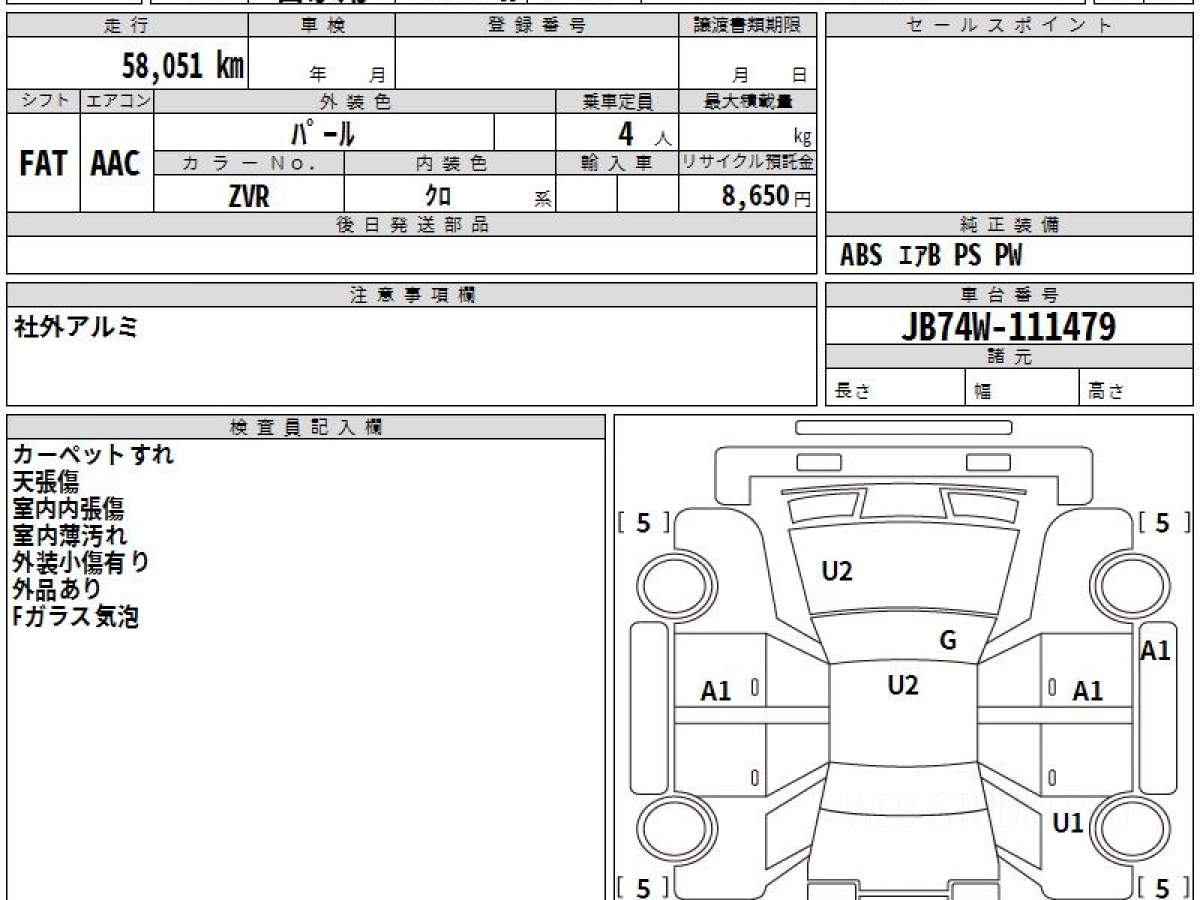Image resolution: width=1200 pixels, height=900 pixels.
Task: Click the エアコン label
Action: pyautogui.click(x=117, y=101)
